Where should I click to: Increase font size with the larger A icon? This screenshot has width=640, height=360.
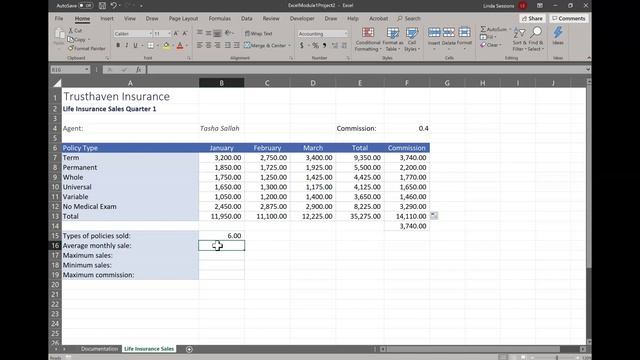pyautogui.click(x=176, y=33)
